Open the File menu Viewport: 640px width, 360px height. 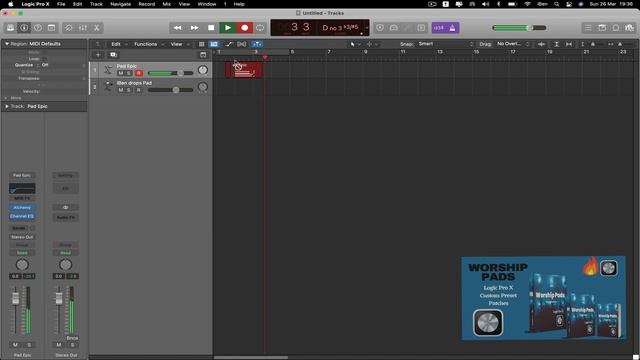pos(61,4)
